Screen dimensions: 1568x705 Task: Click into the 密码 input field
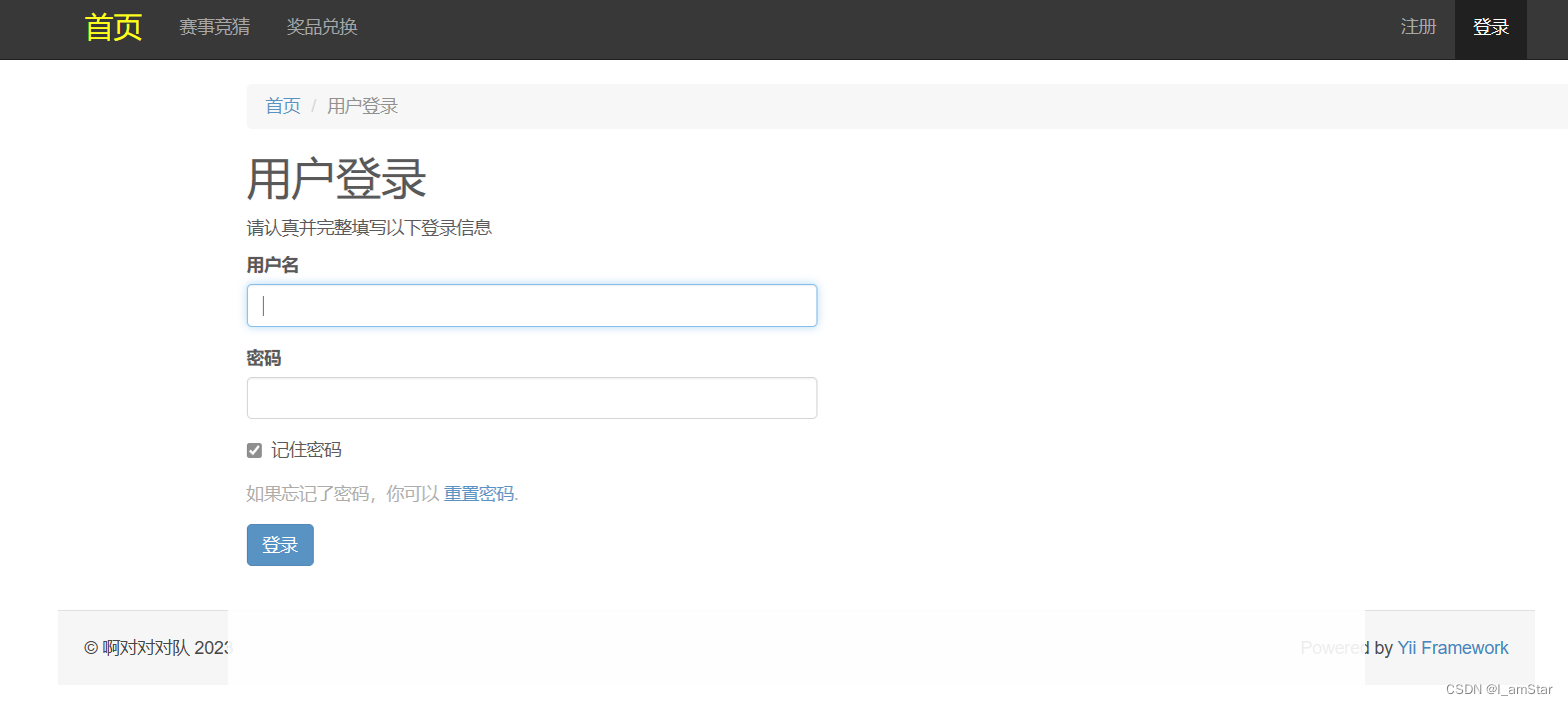click(x=532, y=398)
